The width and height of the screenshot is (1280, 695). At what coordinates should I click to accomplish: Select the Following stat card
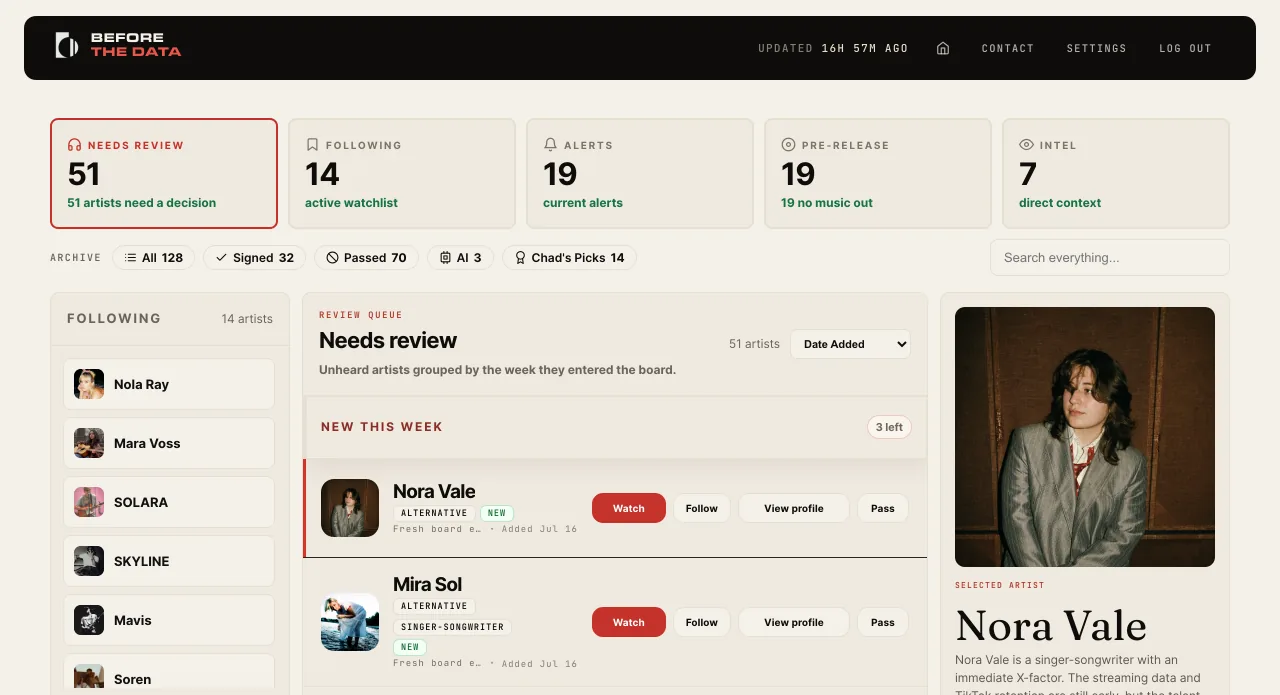click(402, 174)
